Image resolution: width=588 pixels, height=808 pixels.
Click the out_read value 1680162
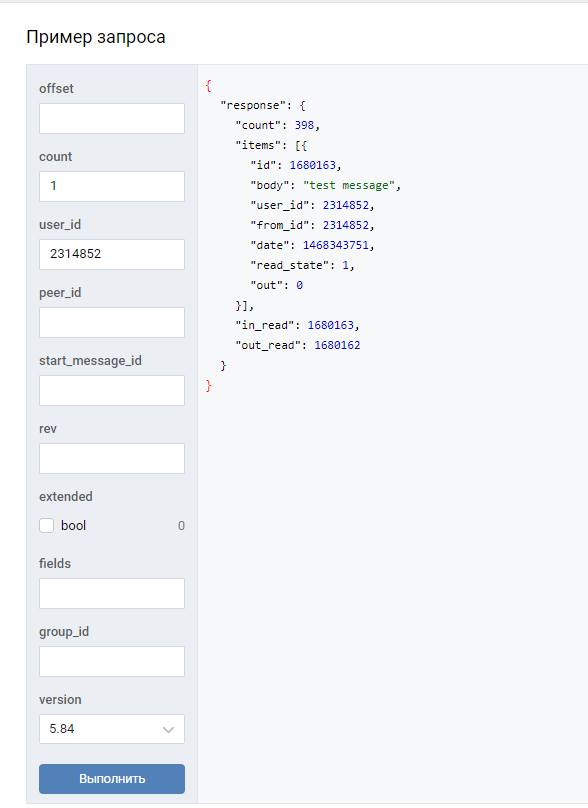pyautogui.click(x=337, y=345)
